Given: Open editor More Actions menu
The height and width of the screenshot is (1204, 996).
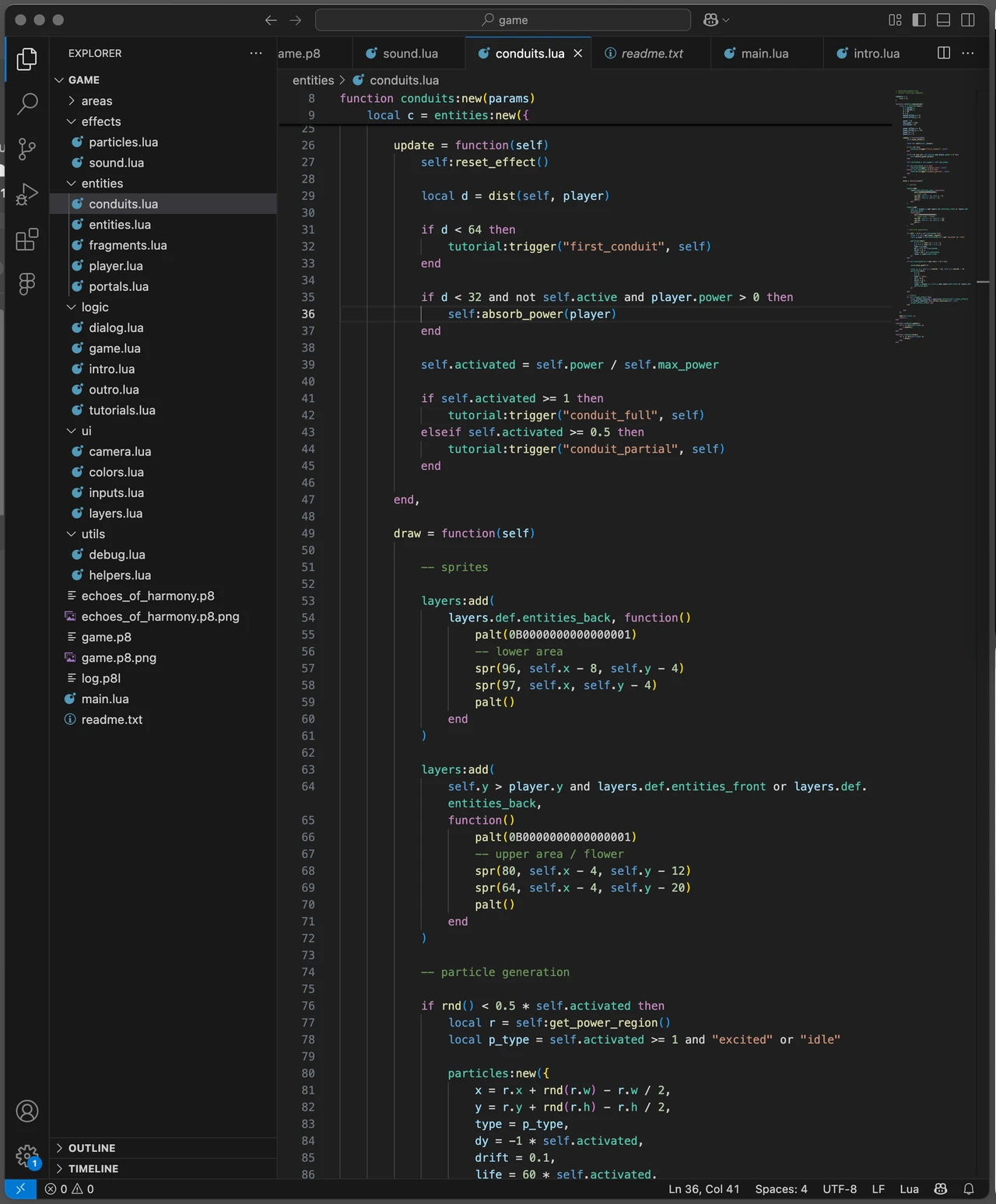Looking at the screenshot, I should [968, 53].
